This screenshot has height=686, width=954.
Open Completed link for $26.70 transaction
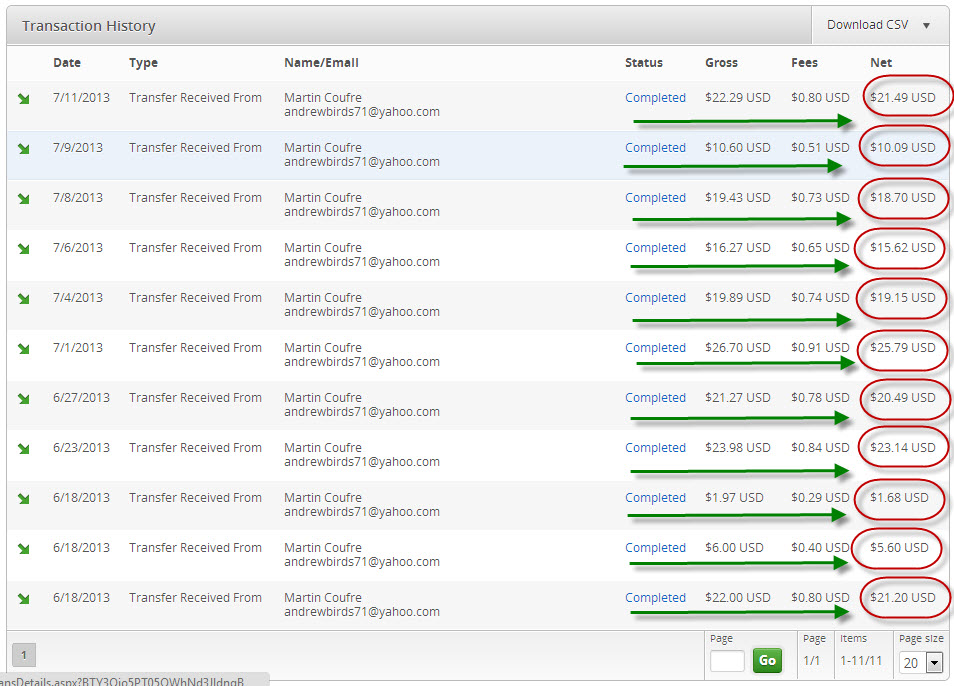(x=655, y=348)
